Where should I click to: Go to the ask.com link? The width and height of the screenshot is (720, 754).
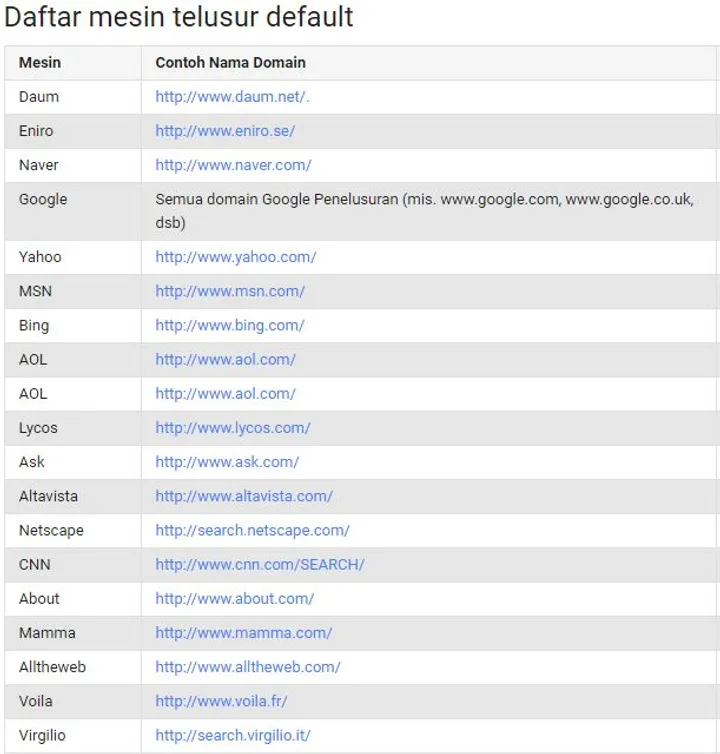[227, 462]
